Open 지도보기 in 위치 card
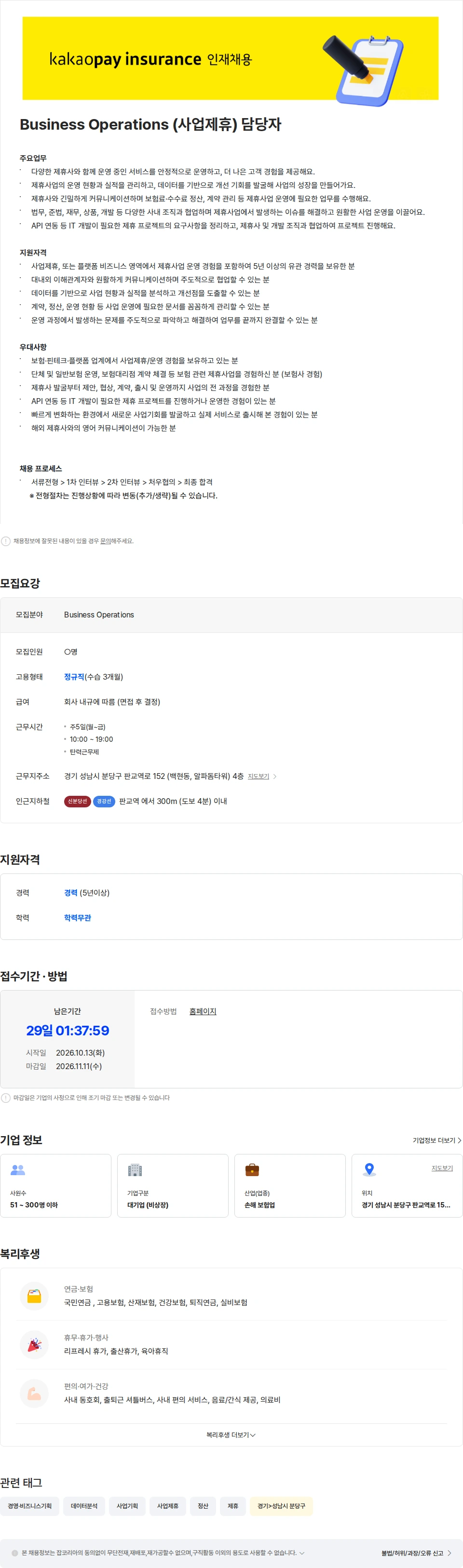Viewport: 463px width, 1568px height. pyautogui.click(x=442, y=1168)
